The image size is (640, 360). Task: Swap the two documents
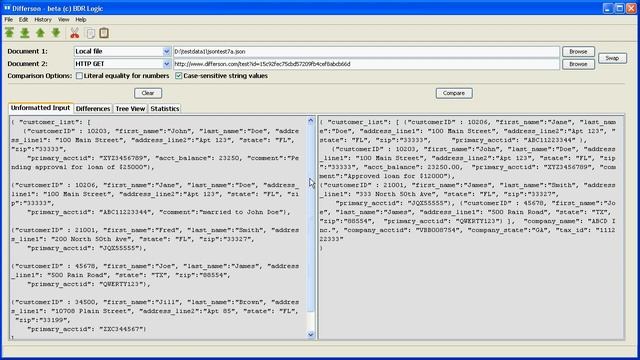[x=612, y=58]
